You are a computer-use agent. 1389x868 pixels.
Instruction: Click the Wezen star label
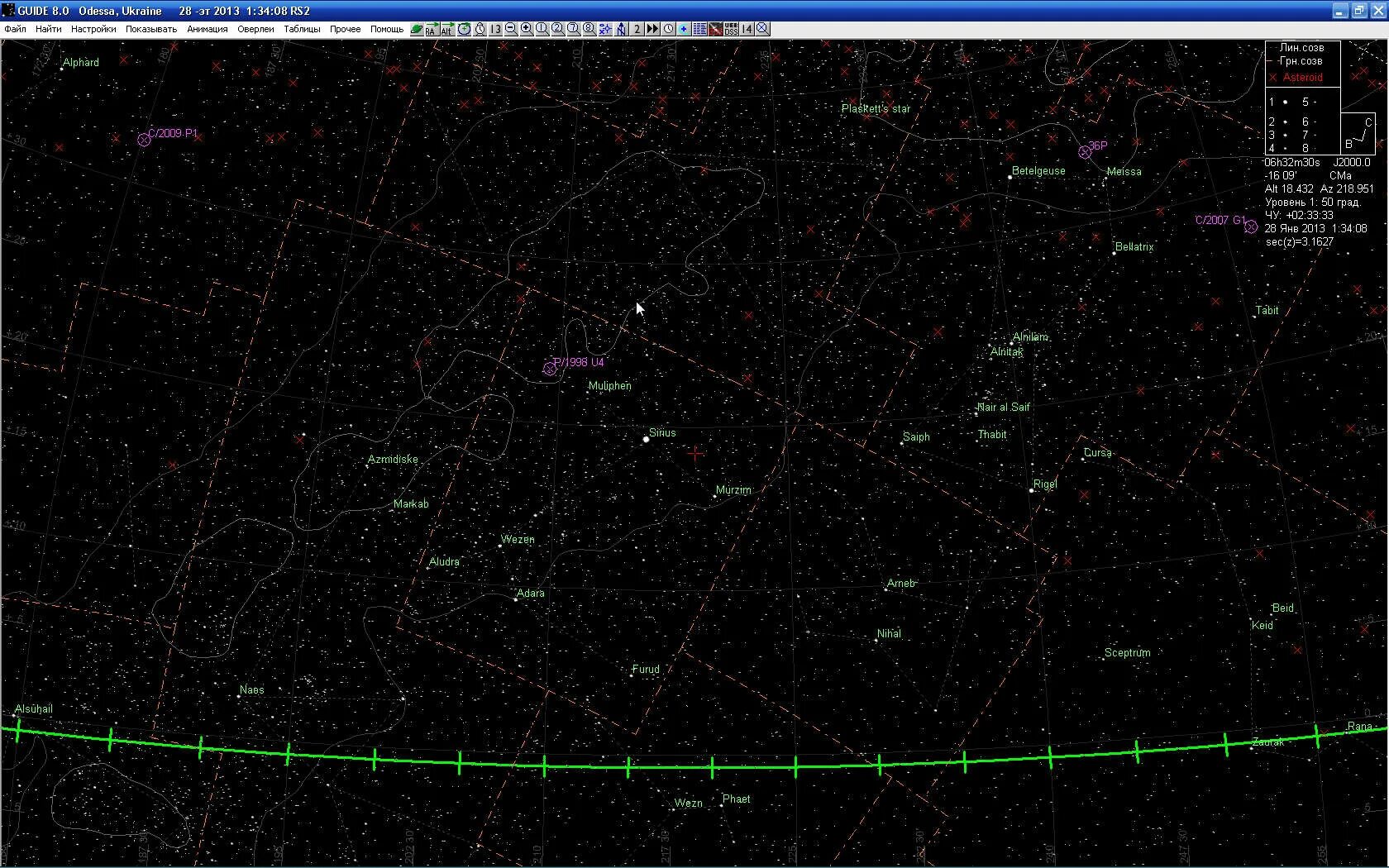[518, 540]
